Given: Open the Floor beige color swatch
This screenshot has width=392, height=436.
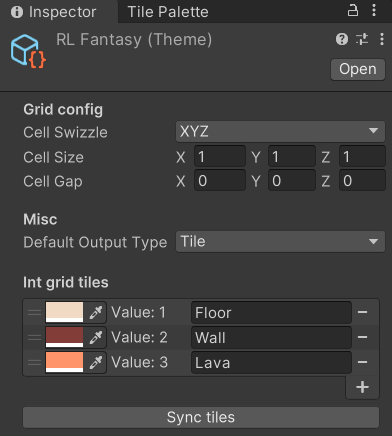Looking at the screenshot, I should pos(64,312).
